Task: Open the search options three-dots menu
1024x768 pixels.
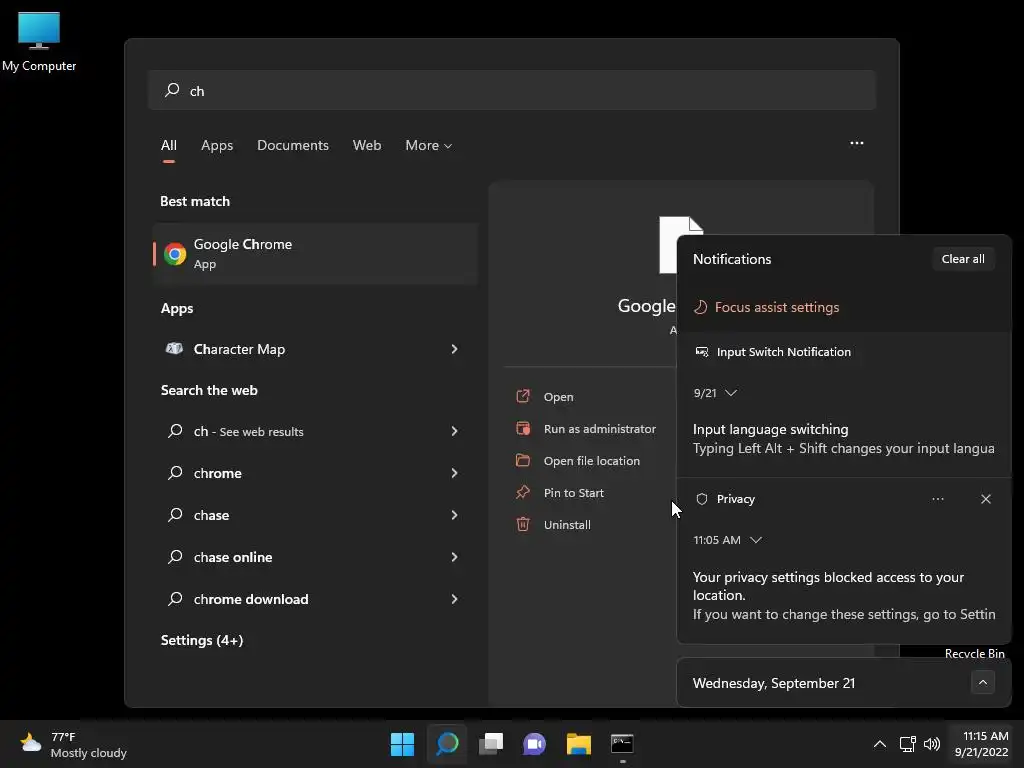Action: [x=857, y=143]
